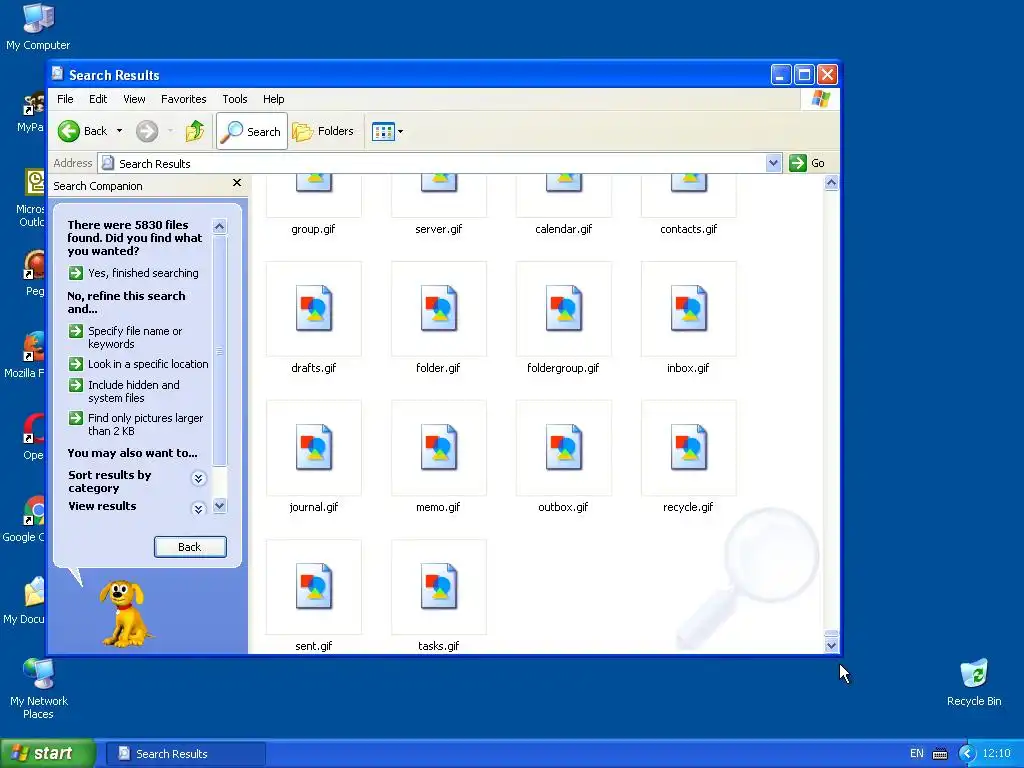Open the Favorites menu
The width and height of the screenshot is (1024, 768).
coord(184,99)
